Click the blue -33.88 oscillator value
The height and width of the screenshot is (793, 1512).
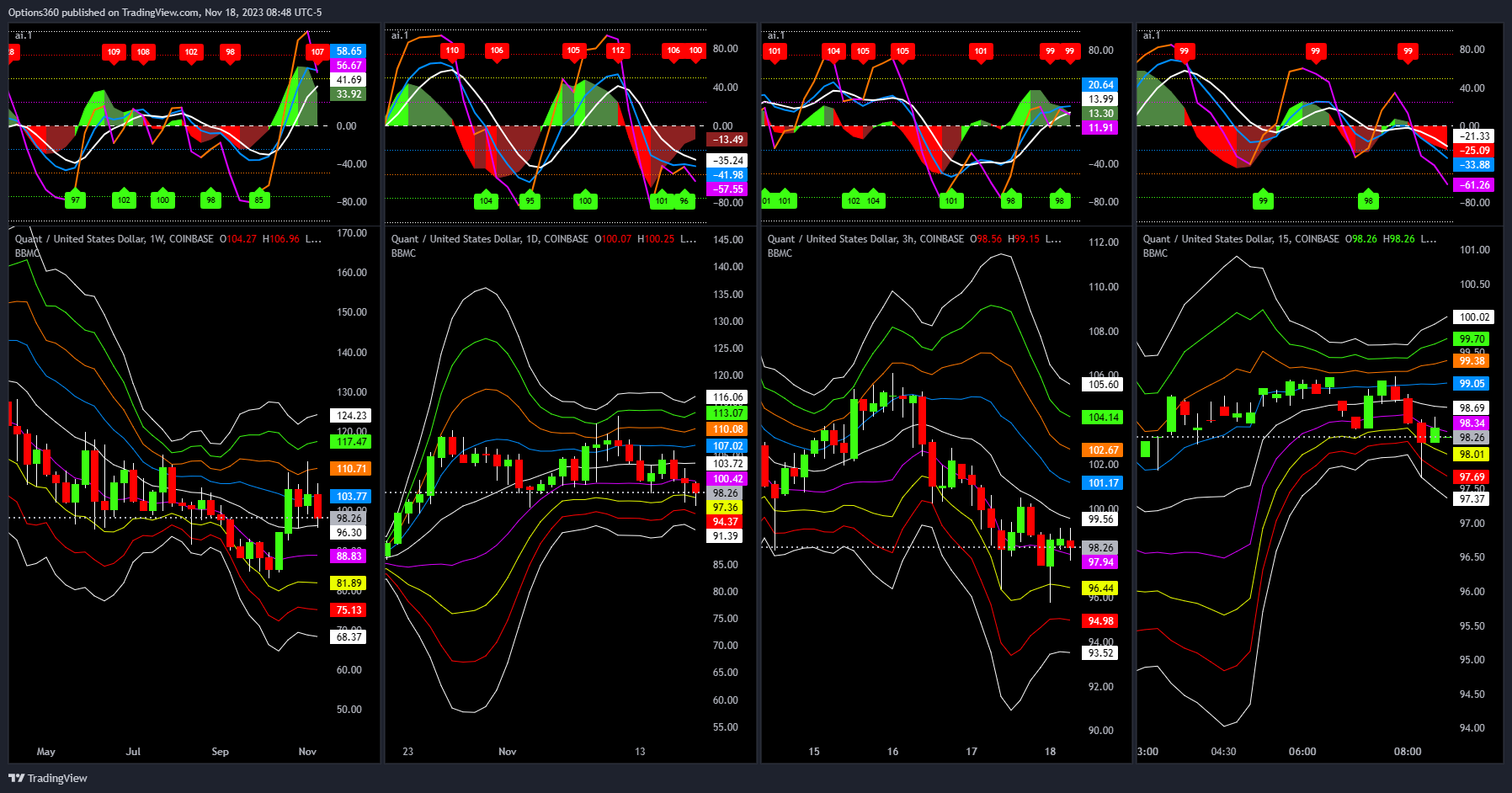[1474, 165]
